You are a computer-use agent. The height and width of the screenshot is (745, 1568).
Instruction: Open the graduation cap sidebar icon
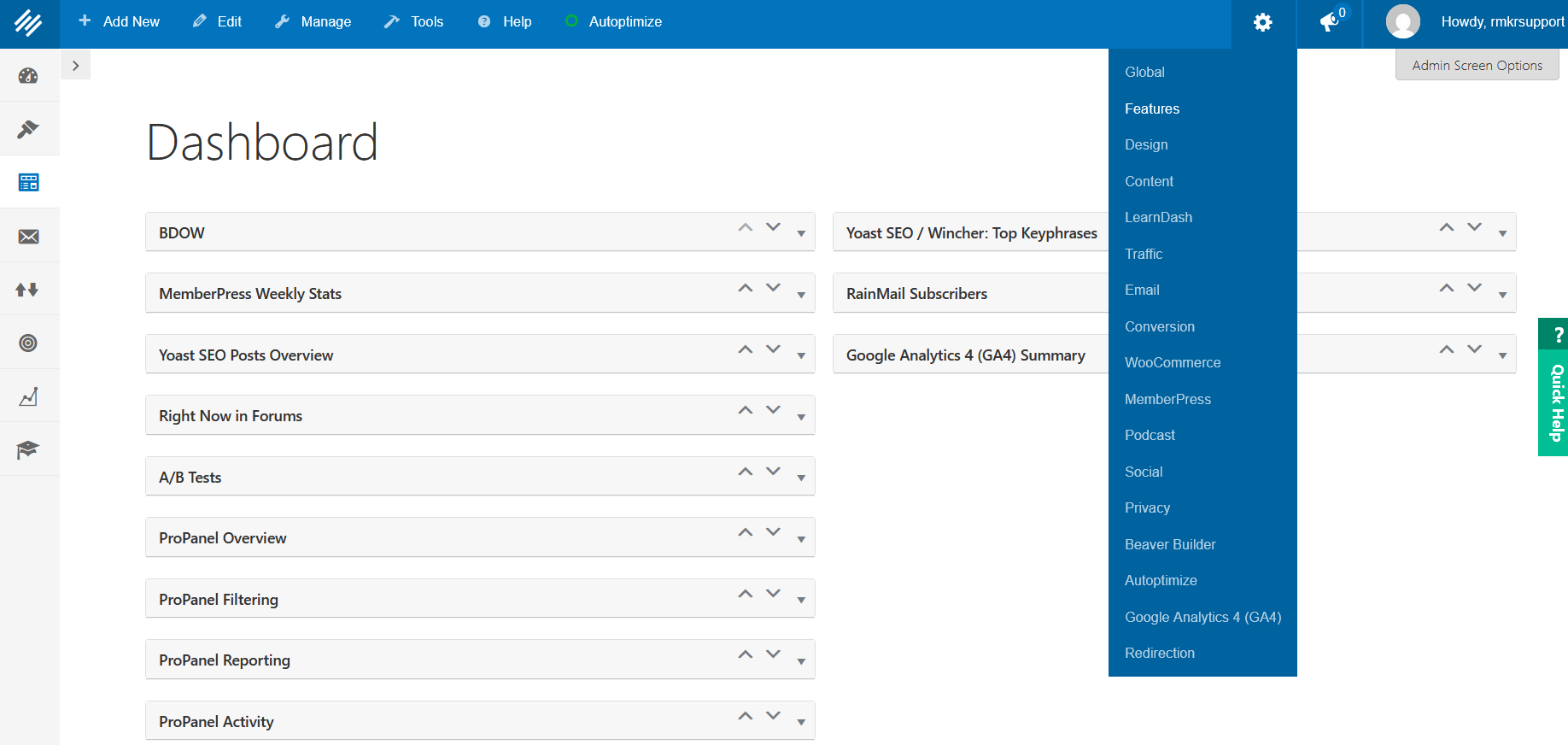point(28,449)
